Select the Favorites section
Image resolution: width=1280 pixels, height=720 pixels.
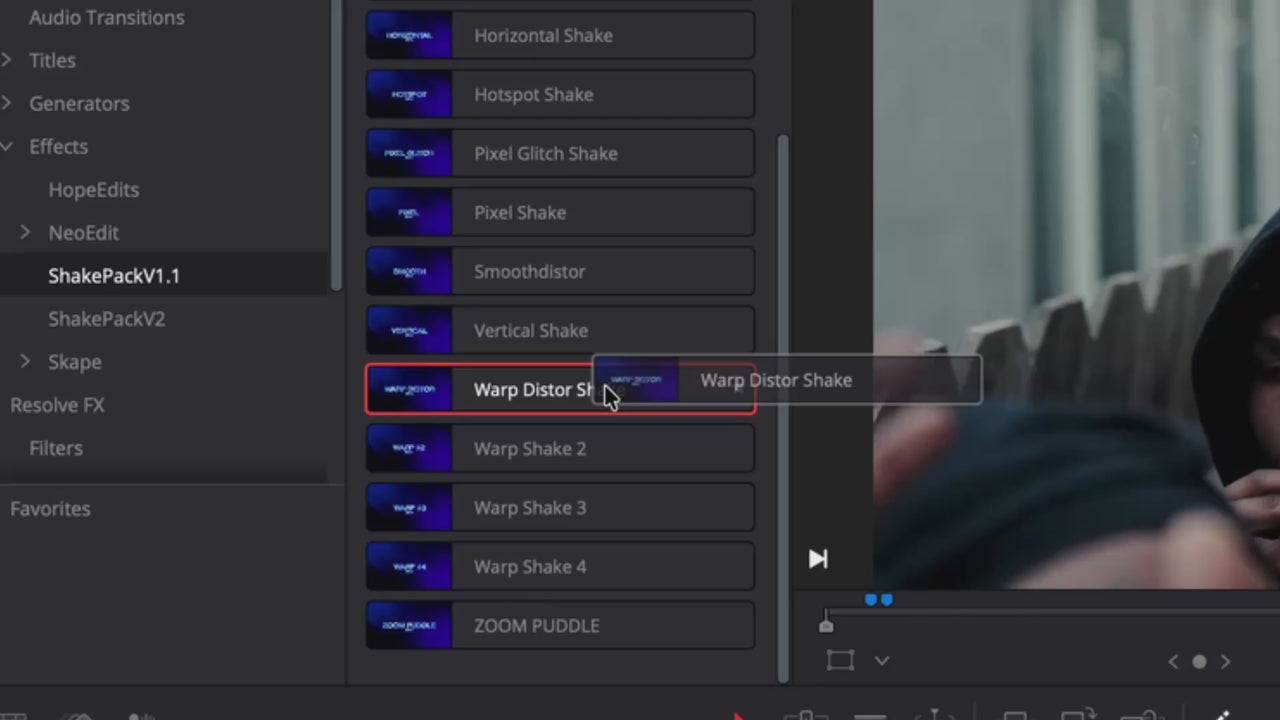(50, 509)
